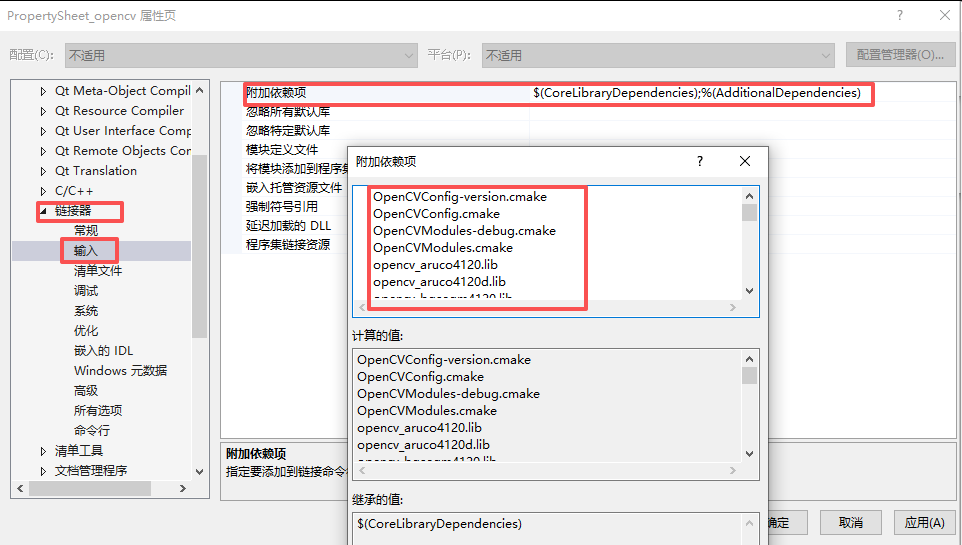Close the 附加依赖项 dialog
Screen dimensions: 962x545
745,161
